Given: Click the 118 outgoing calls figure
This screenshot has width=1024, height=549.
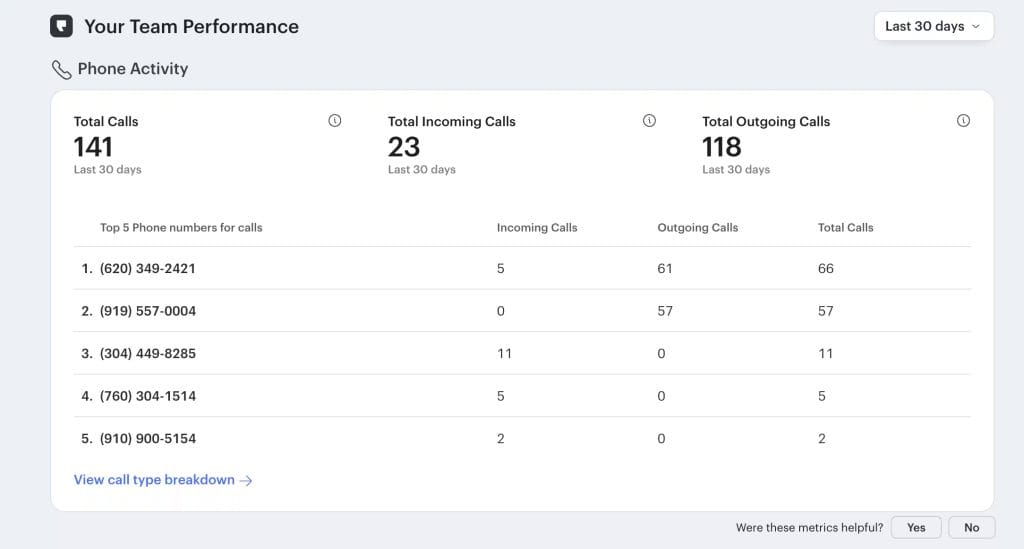Looking at the screenshot, I should point(721,147).
